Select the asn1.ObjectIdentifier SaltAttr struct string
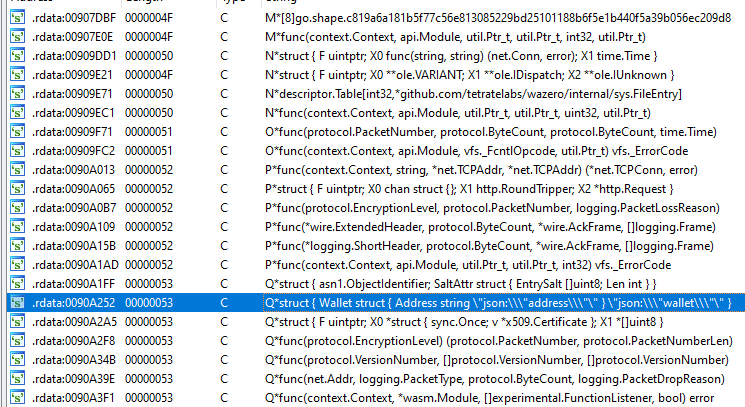Viewport: 745px width, 407px height. [x=461, y=284]
